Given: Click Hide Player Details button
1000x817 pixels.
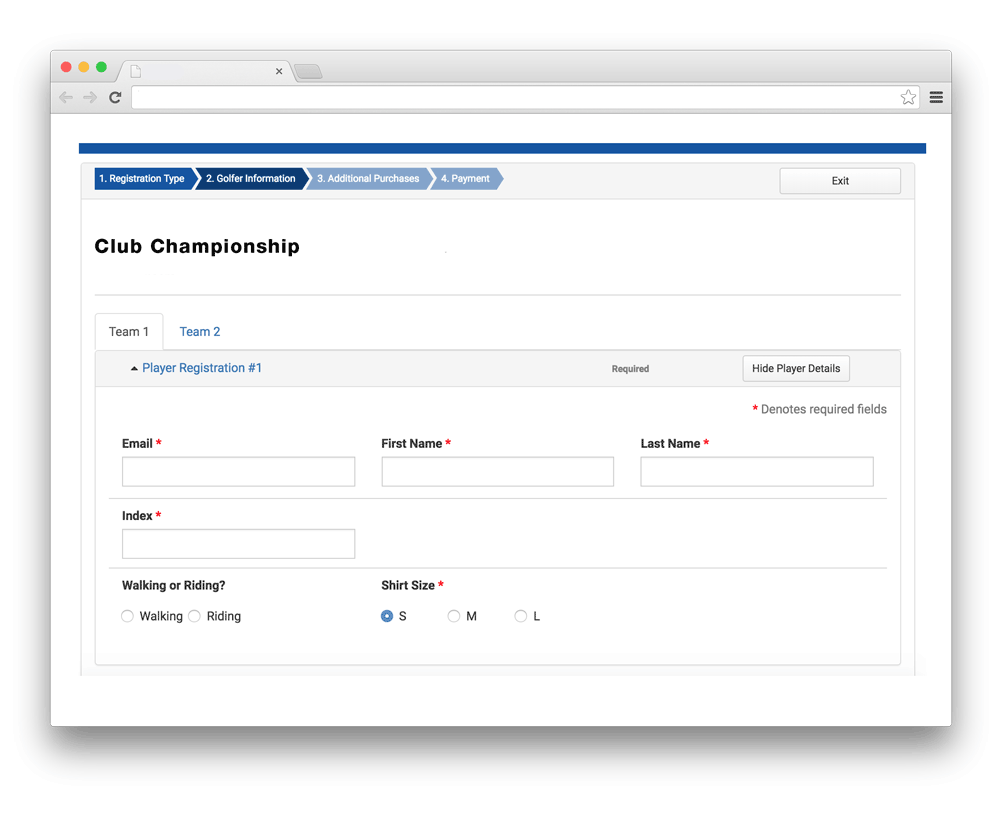Looking at the screenshot, I should tap(796, 368).
